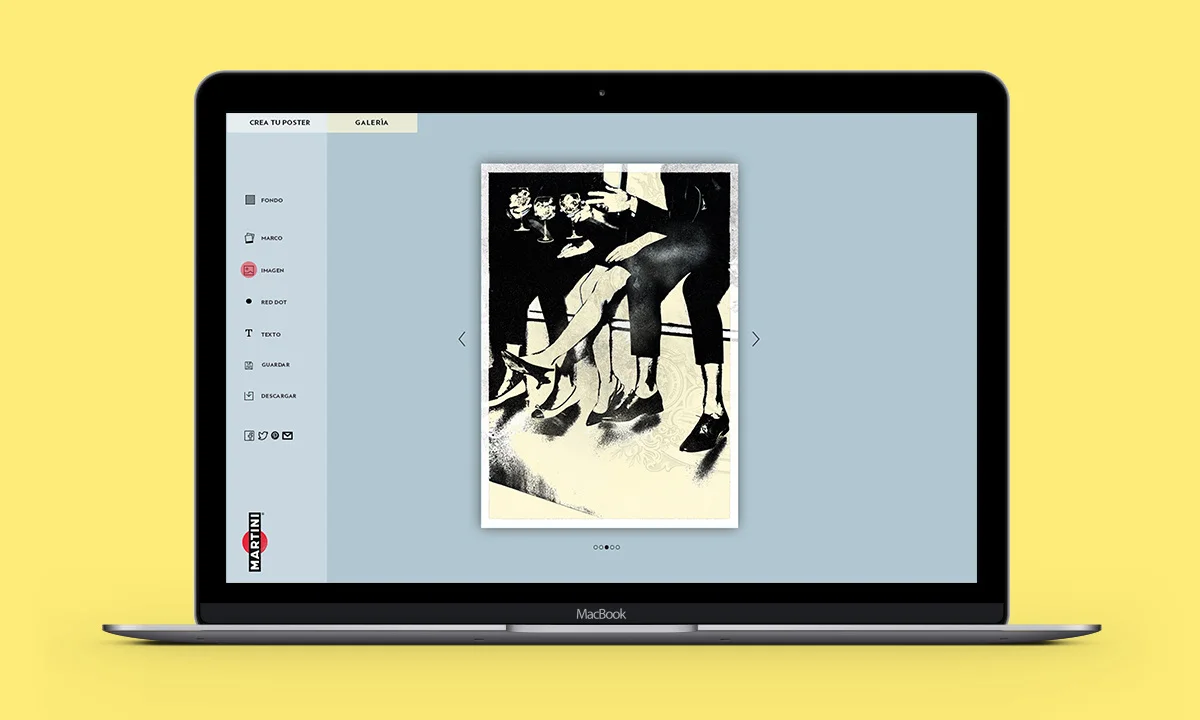The height and width of the screenshot is (720, 1200).
Task: Share the poster via Pinterest icon
Action: (x=275, y=436)
